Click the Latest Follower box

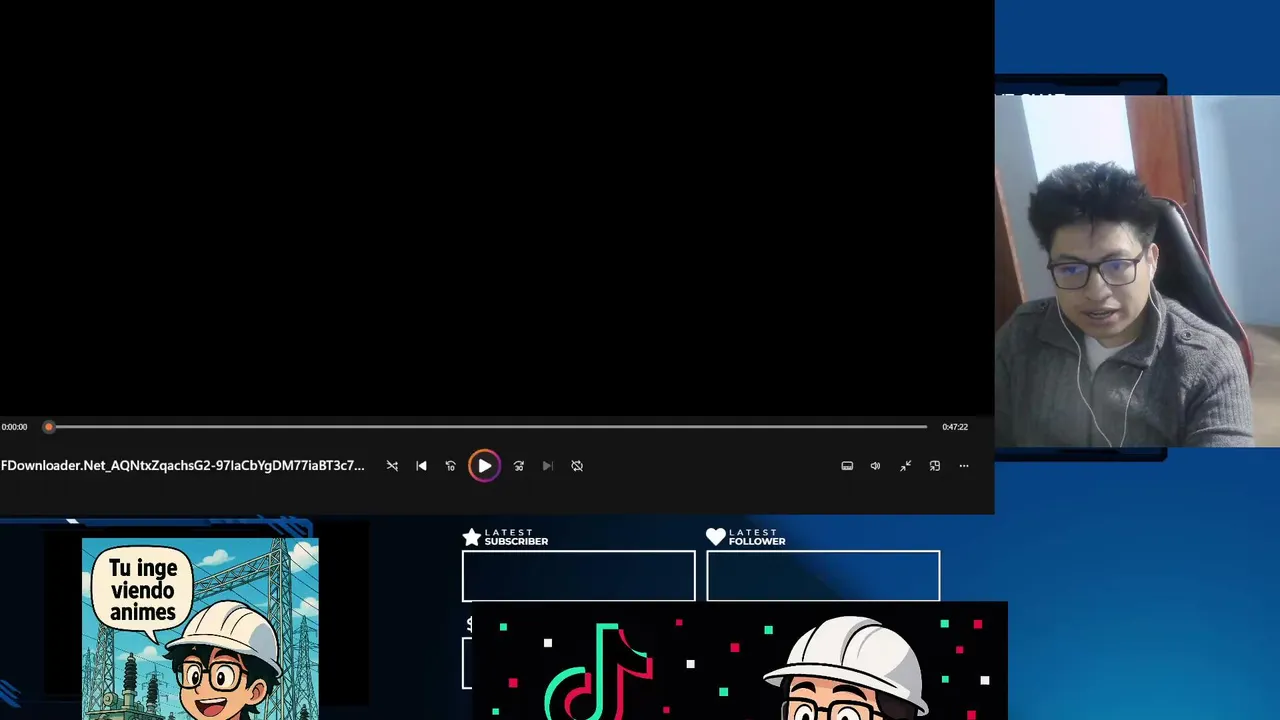tap(823, 576)
